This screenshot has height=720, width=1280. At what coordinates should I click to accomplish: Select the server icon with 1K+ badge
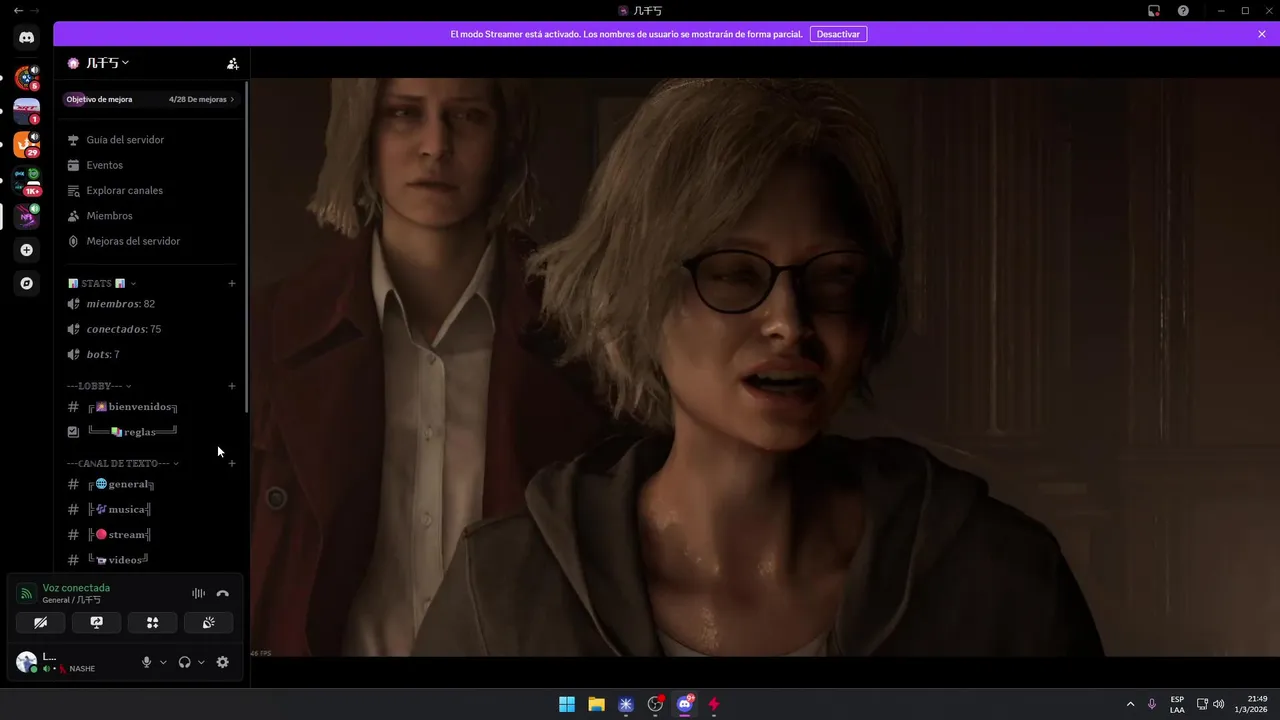tap(27, 181)
